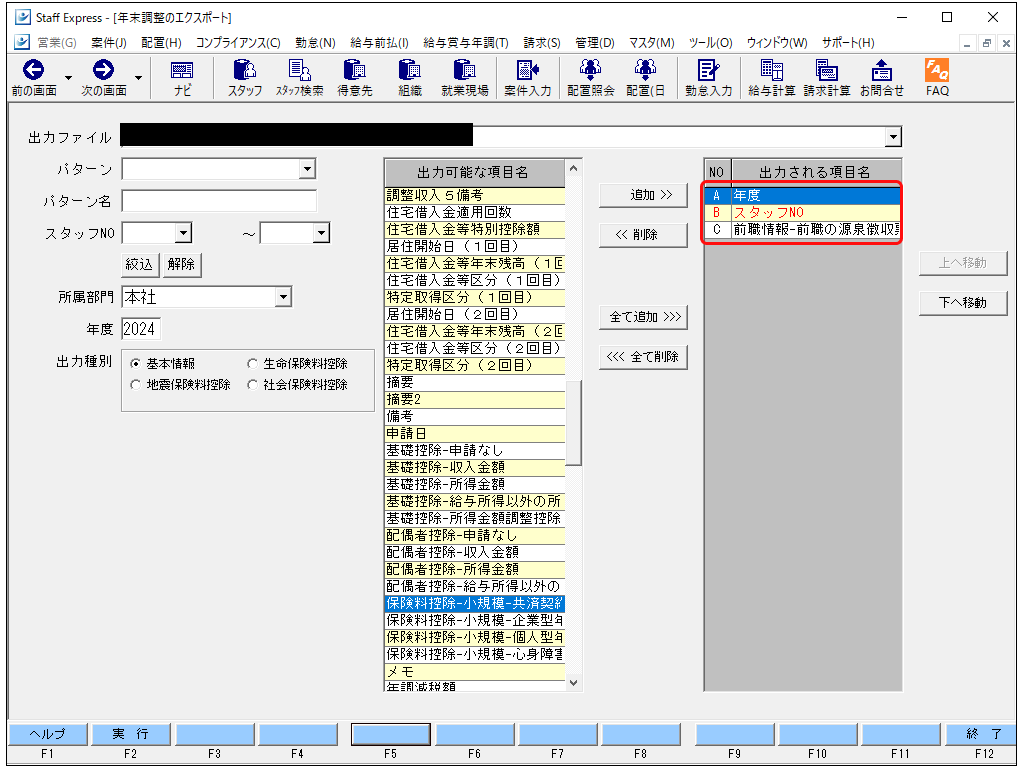The image size is (1024, 768).
Task: Open the ナビ toolbar icon
Action: point(182,71)
